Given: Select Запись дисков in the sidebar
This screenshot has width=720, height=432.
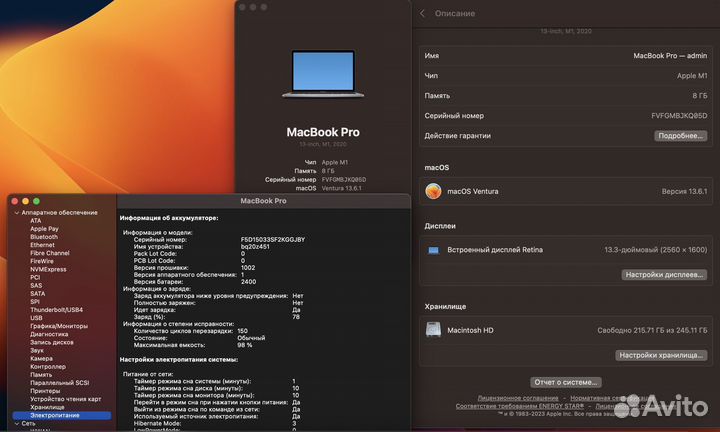Looking at the screenshot, I should click(x=52, y=342).
